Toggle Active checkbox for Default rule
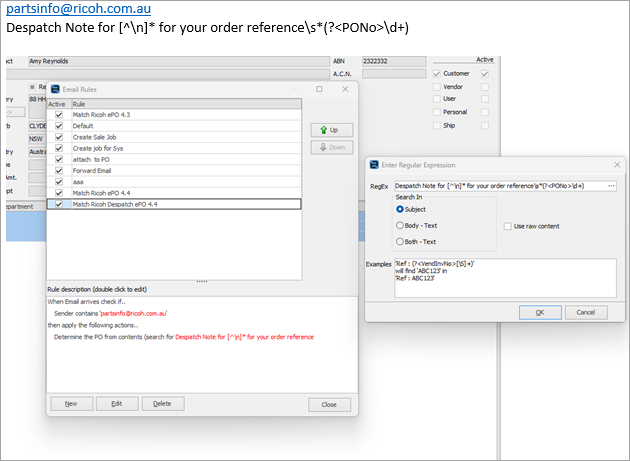The height and width of the screenshot is (461, 630). click(x=59, y=126)
